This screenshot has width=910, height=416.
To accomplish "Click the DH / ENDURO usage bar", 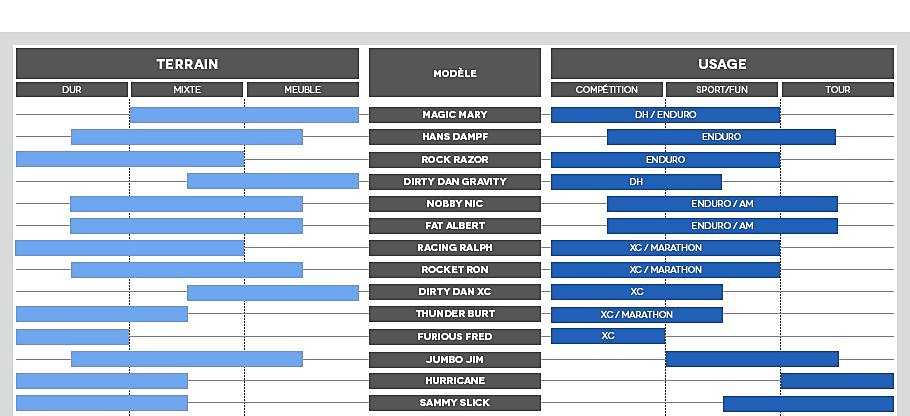I will point(665,115).
